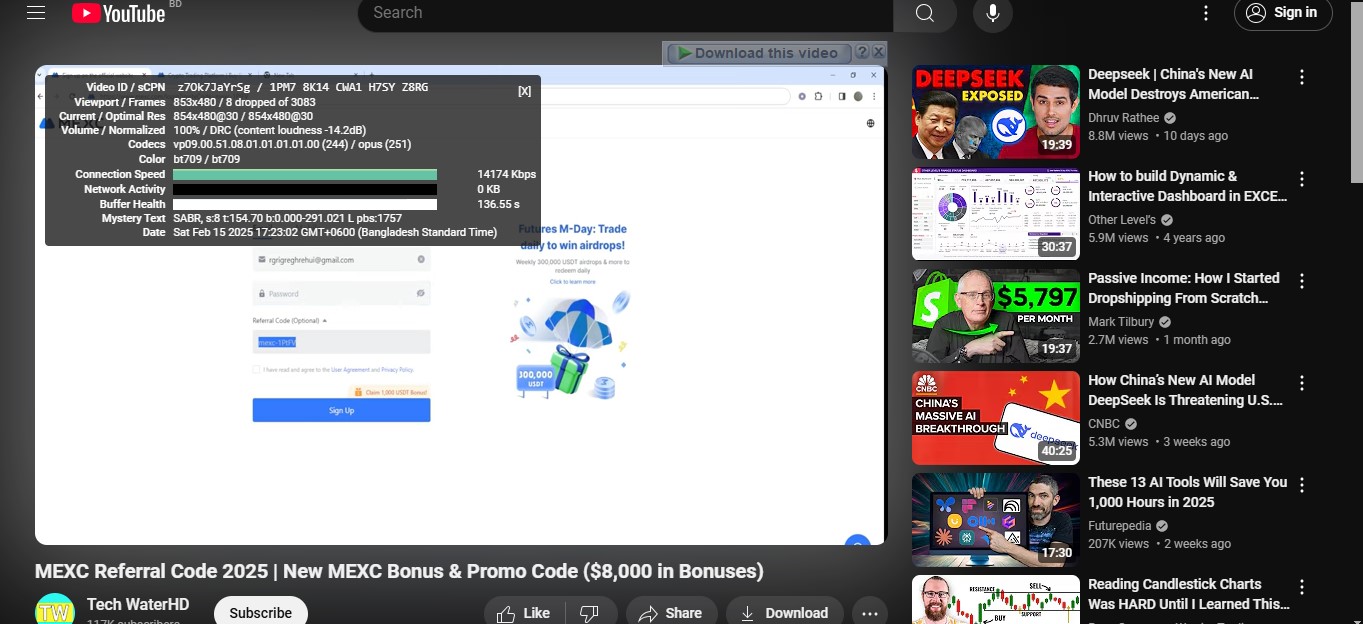Screen dimensions: 1363x624
Task: Click the '136.55 s' buffer health value
Action: 498,204
